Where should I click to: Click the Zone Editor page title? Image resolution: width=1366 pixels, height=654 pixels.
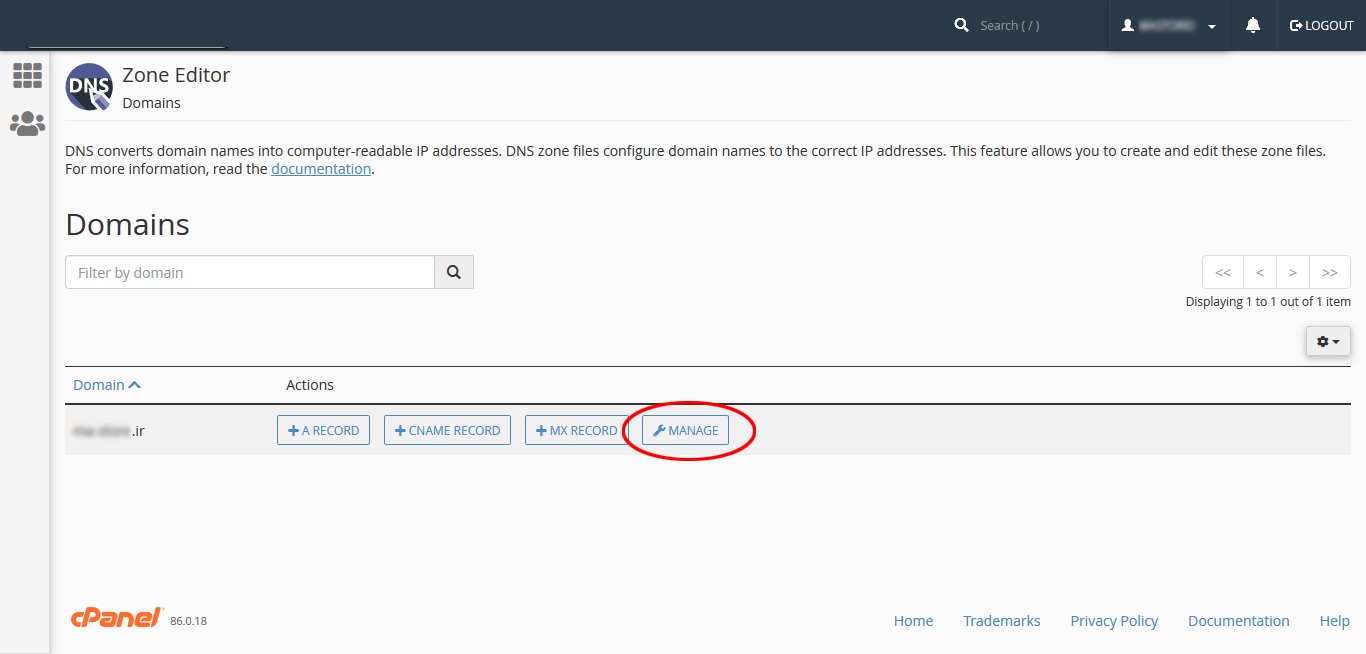(x=176, y=75)
